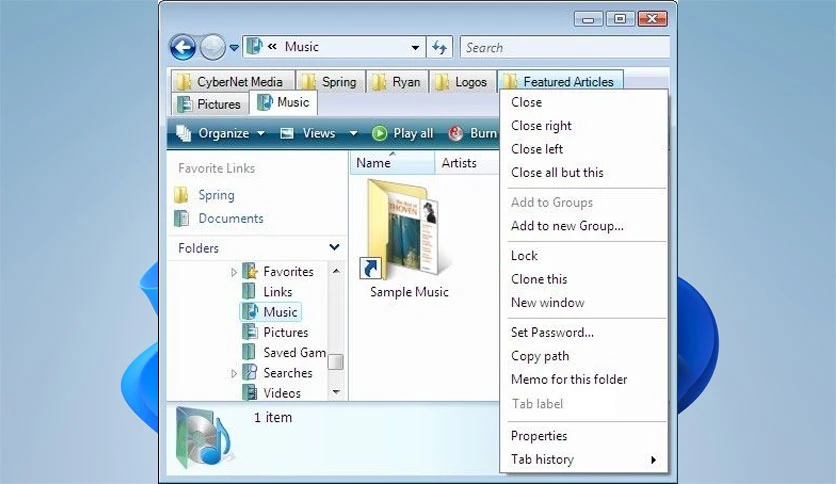Select Music in the folder tree

point(280,312)
